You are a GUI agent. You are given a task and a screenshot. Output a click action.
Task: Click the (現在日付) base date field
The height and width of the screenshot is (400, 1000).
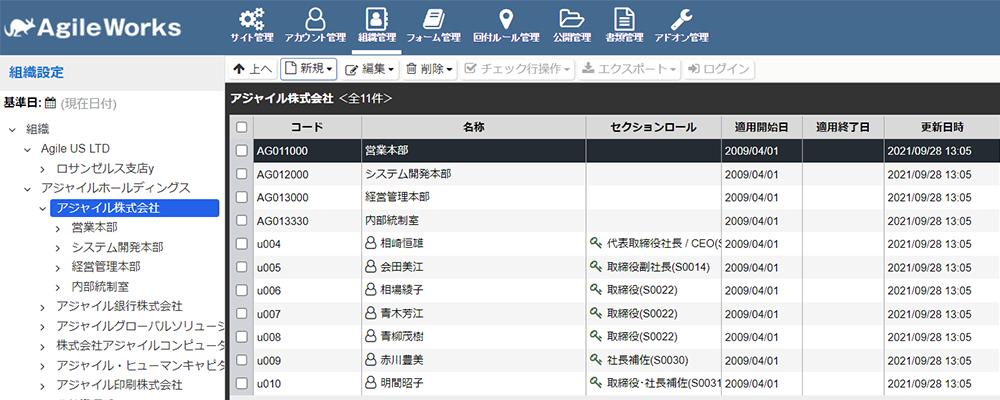[x=89, y=103]
